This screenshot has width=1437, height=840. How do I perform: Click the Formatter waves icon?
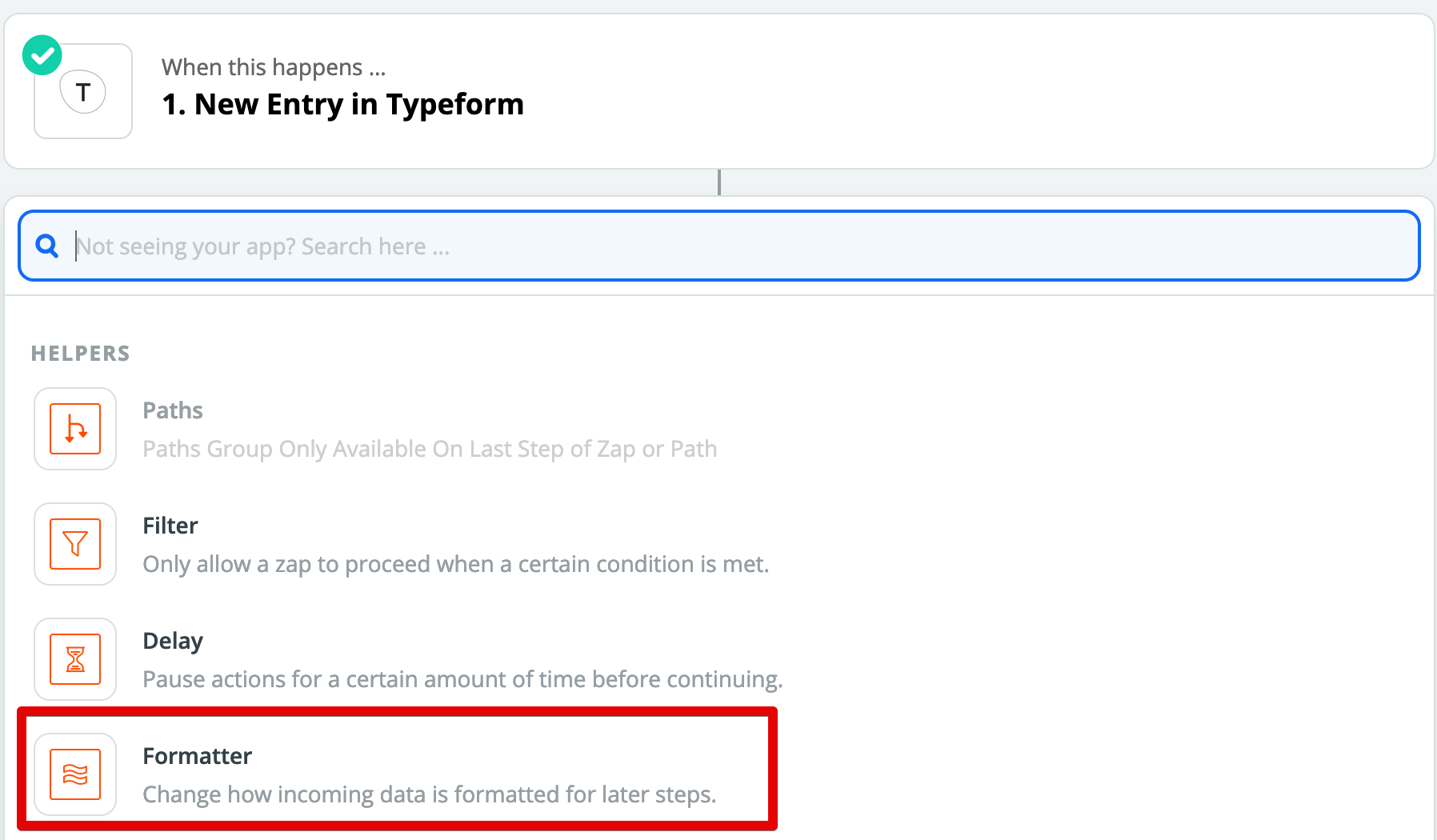[x=75, y=774]
